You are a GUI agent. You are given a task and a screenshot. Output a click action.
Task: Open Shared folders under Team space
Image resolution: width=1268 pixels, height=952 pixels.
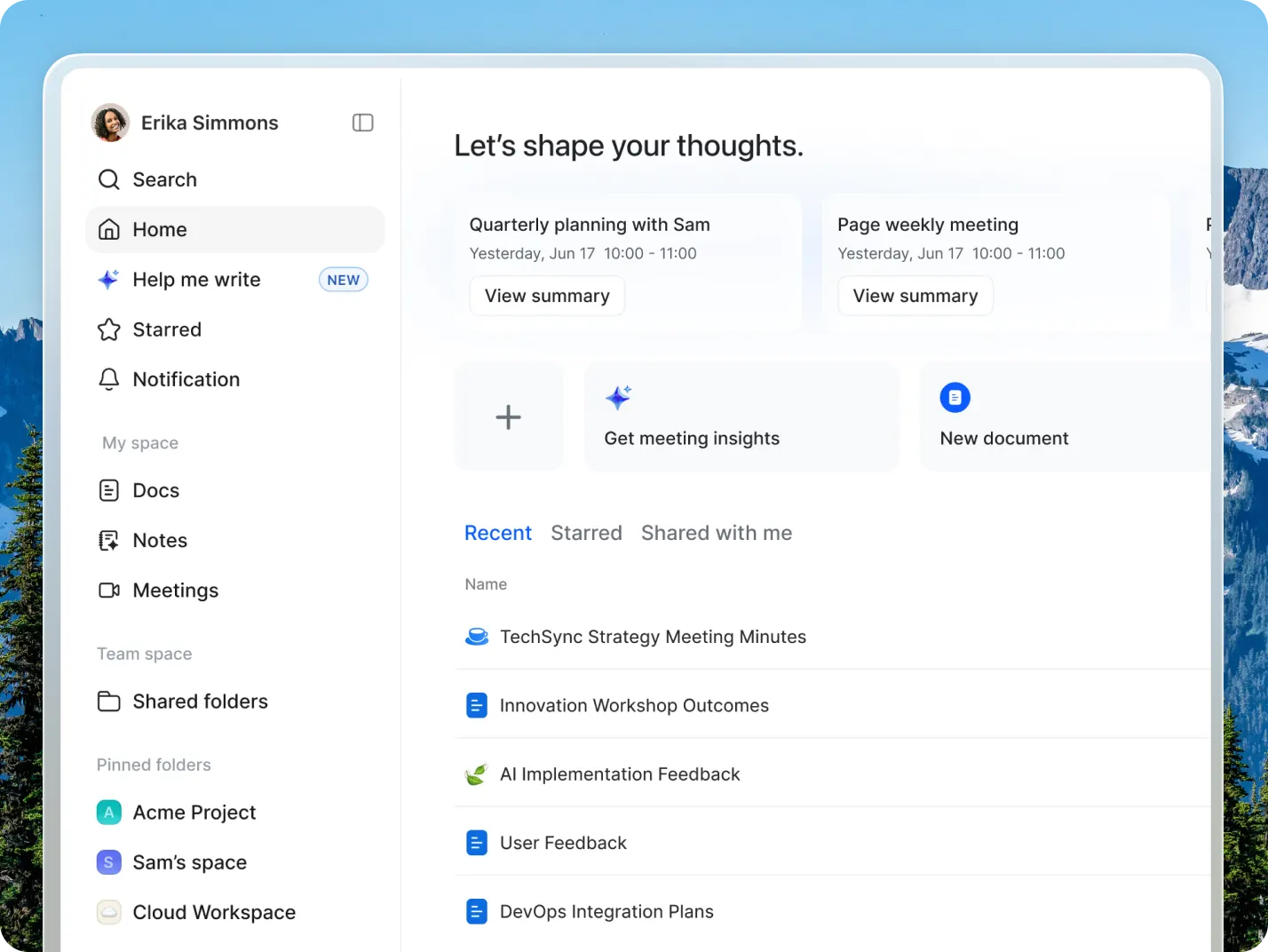[x=235, y=702]
